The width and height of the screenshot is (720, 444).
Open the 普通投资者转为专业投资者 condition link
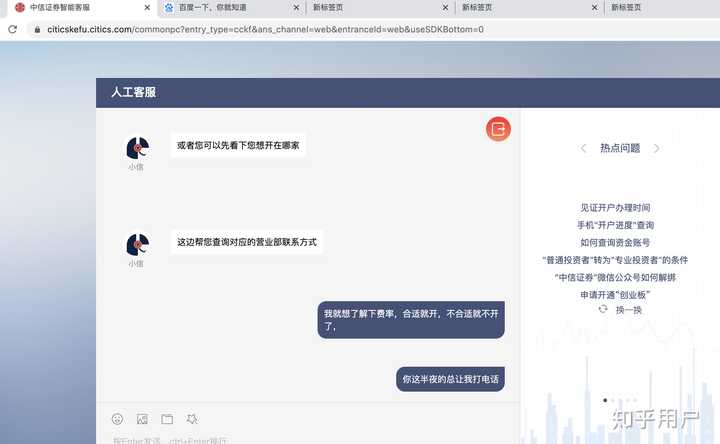615,260
